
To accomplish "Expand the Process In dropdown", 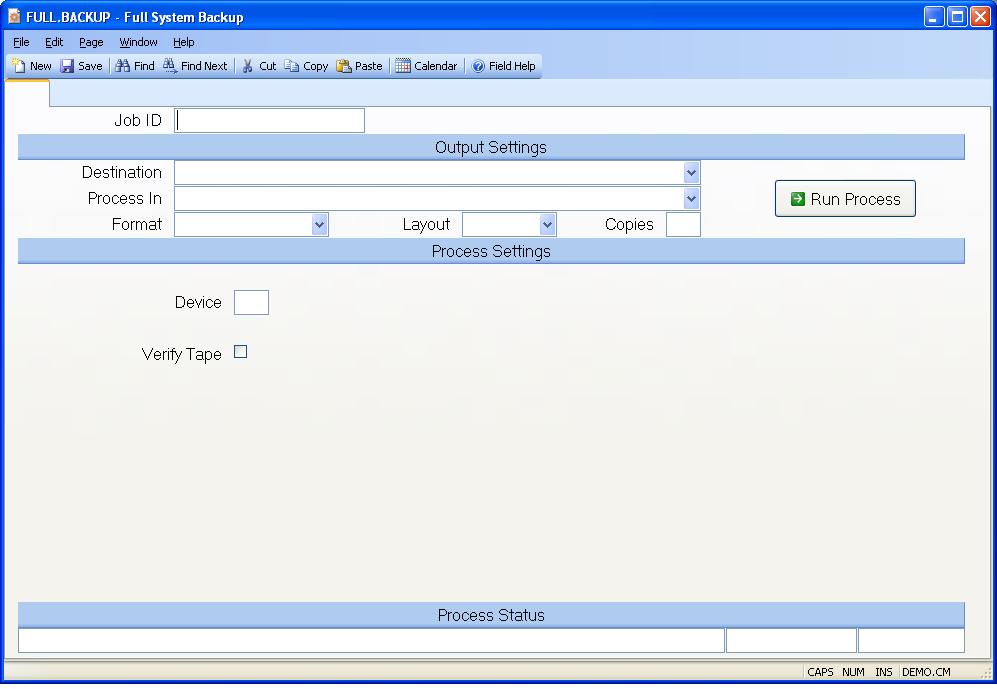I will point(691,199).
